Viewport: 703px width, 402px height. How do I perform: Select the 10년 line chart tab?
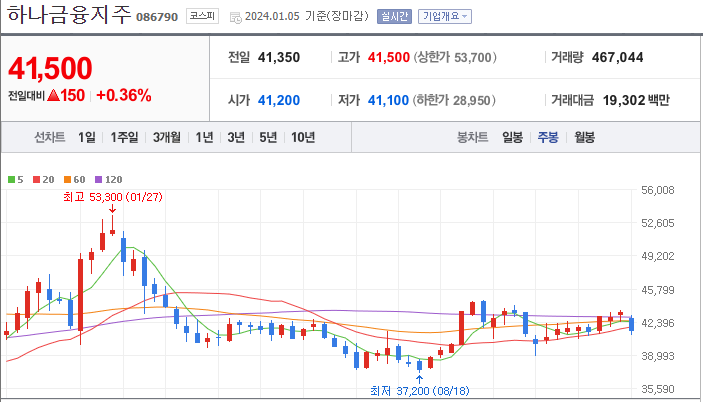303,137
